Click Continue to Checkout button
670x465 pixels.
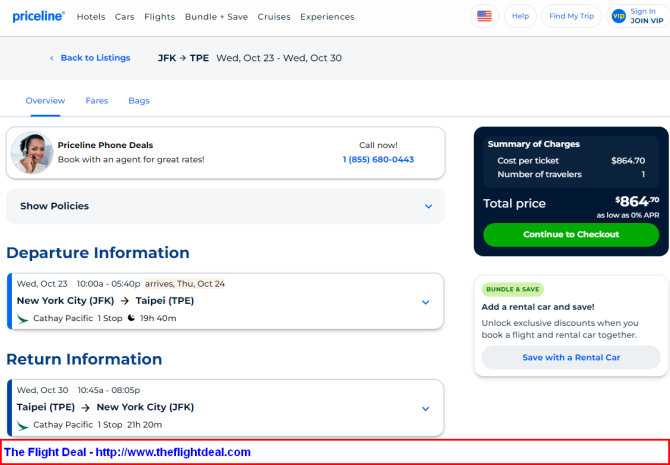[x=571, y=235]
